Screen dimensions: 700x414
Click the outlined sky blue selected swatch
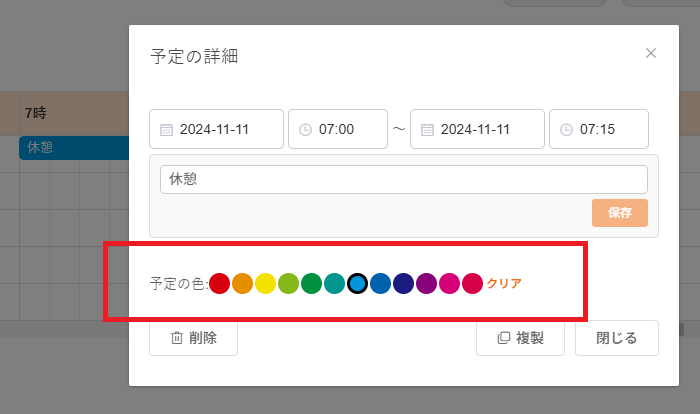(x=358, y=283)
